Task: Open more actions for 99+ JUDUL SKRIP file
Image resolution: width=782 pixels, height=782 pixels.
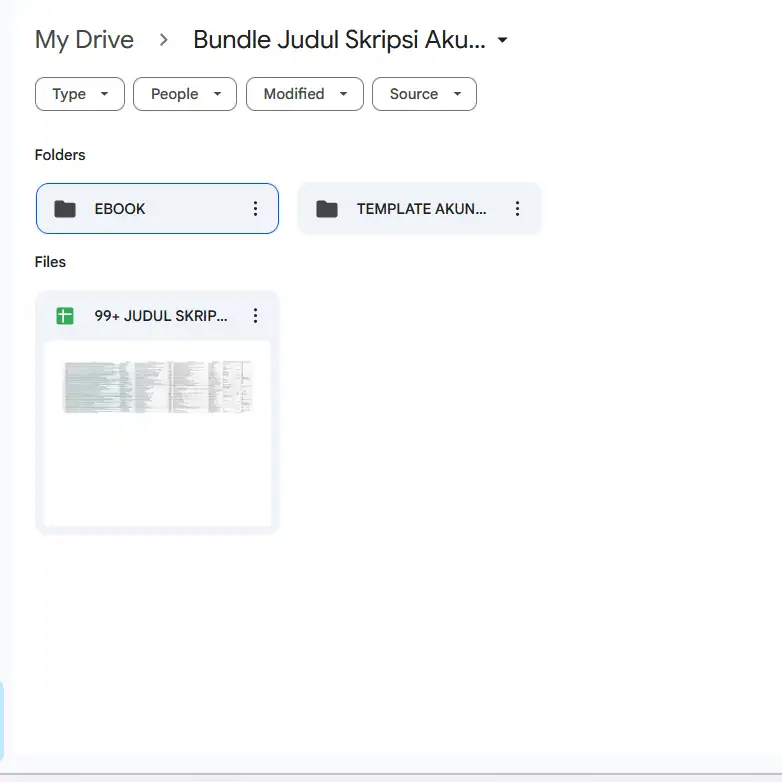Action: click(x=255, y=316)
